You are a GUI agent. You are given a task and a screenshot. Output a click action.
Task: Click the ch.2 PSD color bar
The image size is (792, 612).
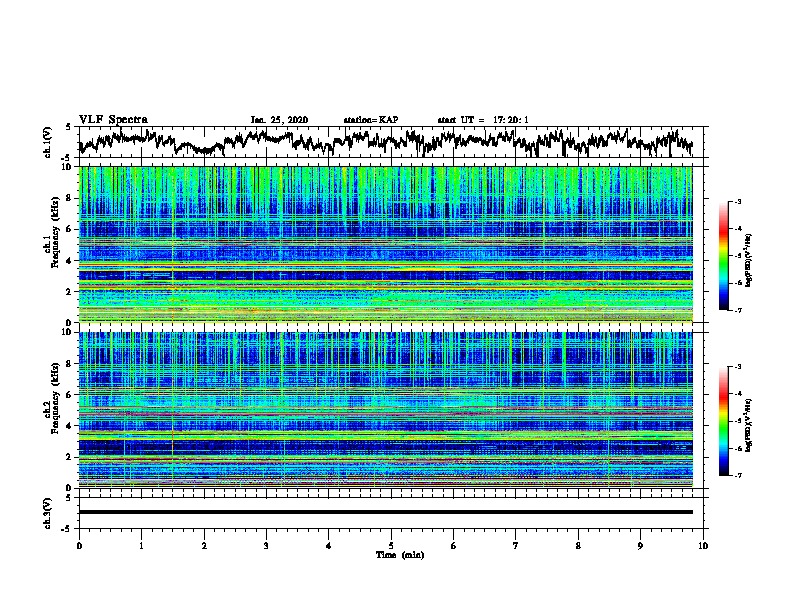click(723, 421)
